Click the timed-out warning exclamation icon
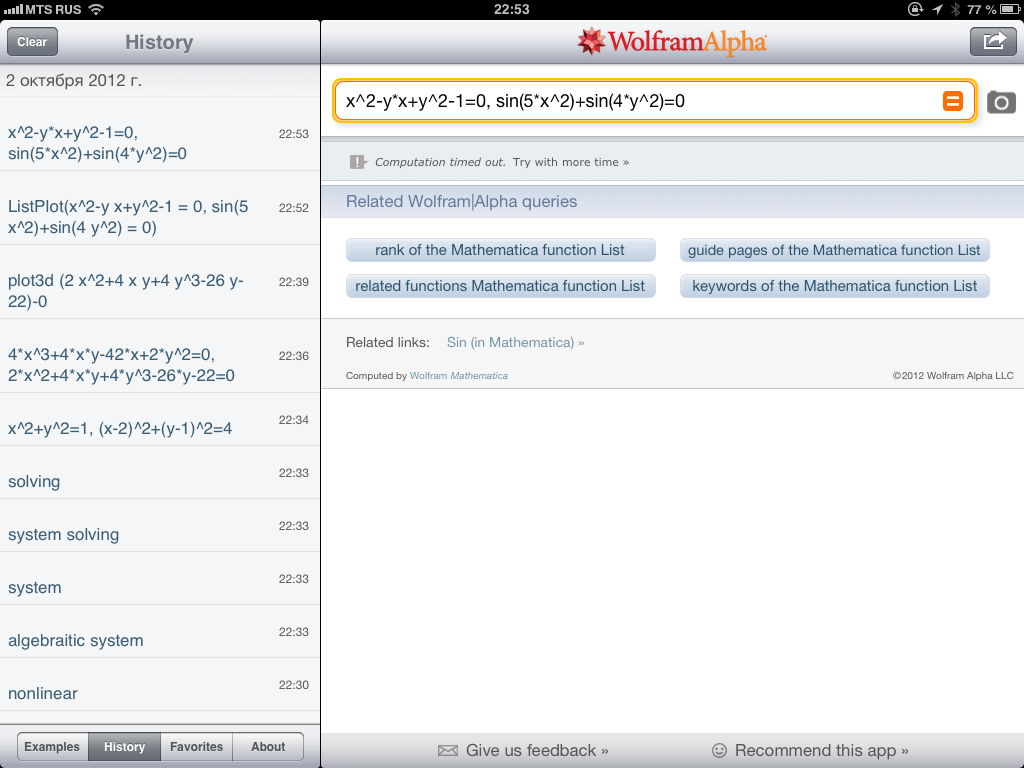The width and height of the screenshot is (1024, 768). [x=358, y=162]
